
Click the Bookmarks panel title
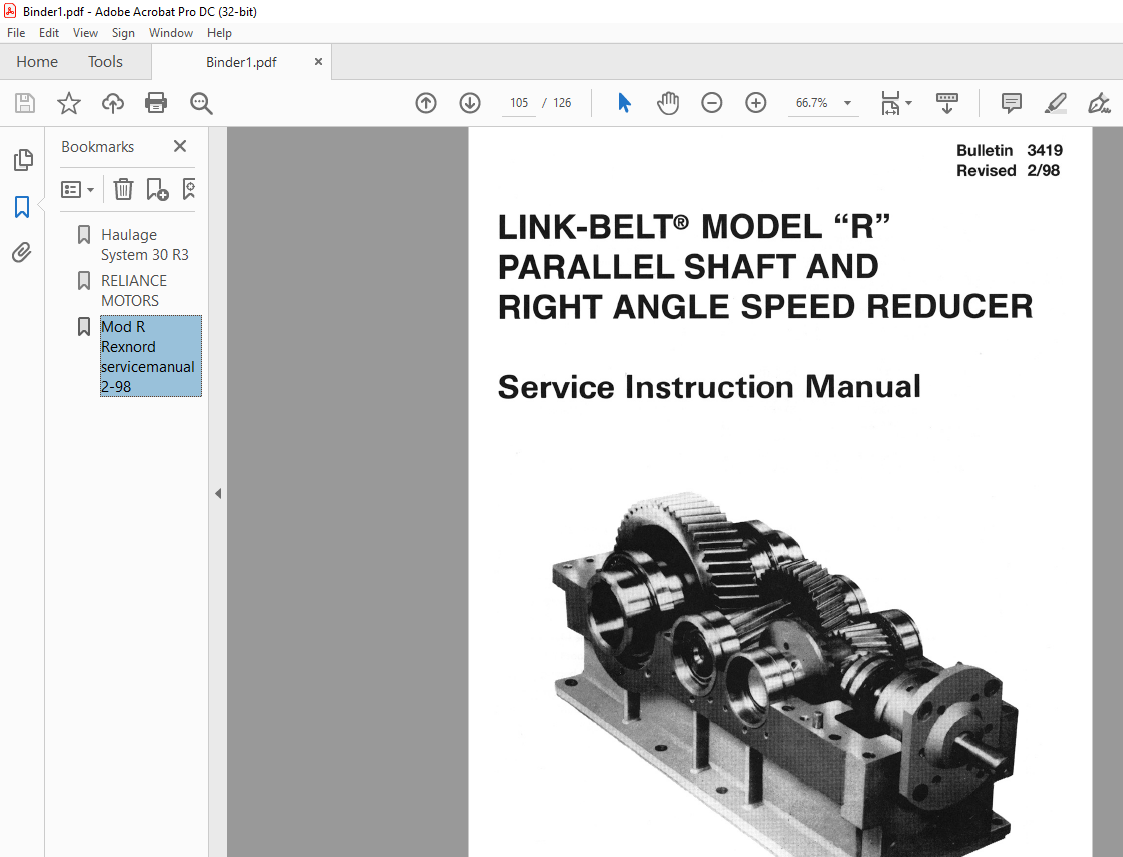pyautogui.click(x=97, y=147)
